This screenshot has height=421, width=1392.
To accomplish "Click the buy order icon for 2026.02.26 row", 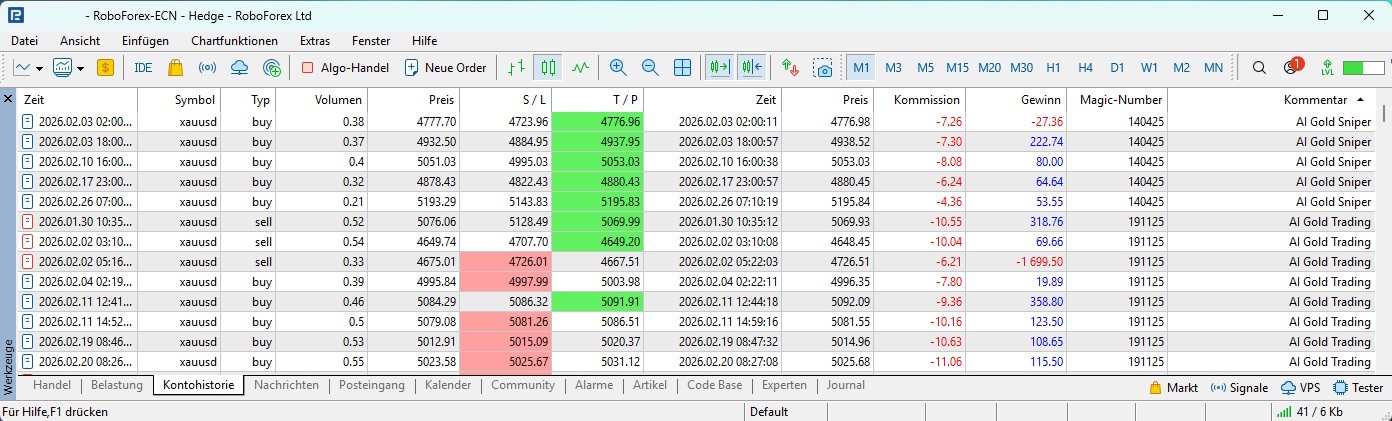I will pyautogui.click(x=28, y=201).
